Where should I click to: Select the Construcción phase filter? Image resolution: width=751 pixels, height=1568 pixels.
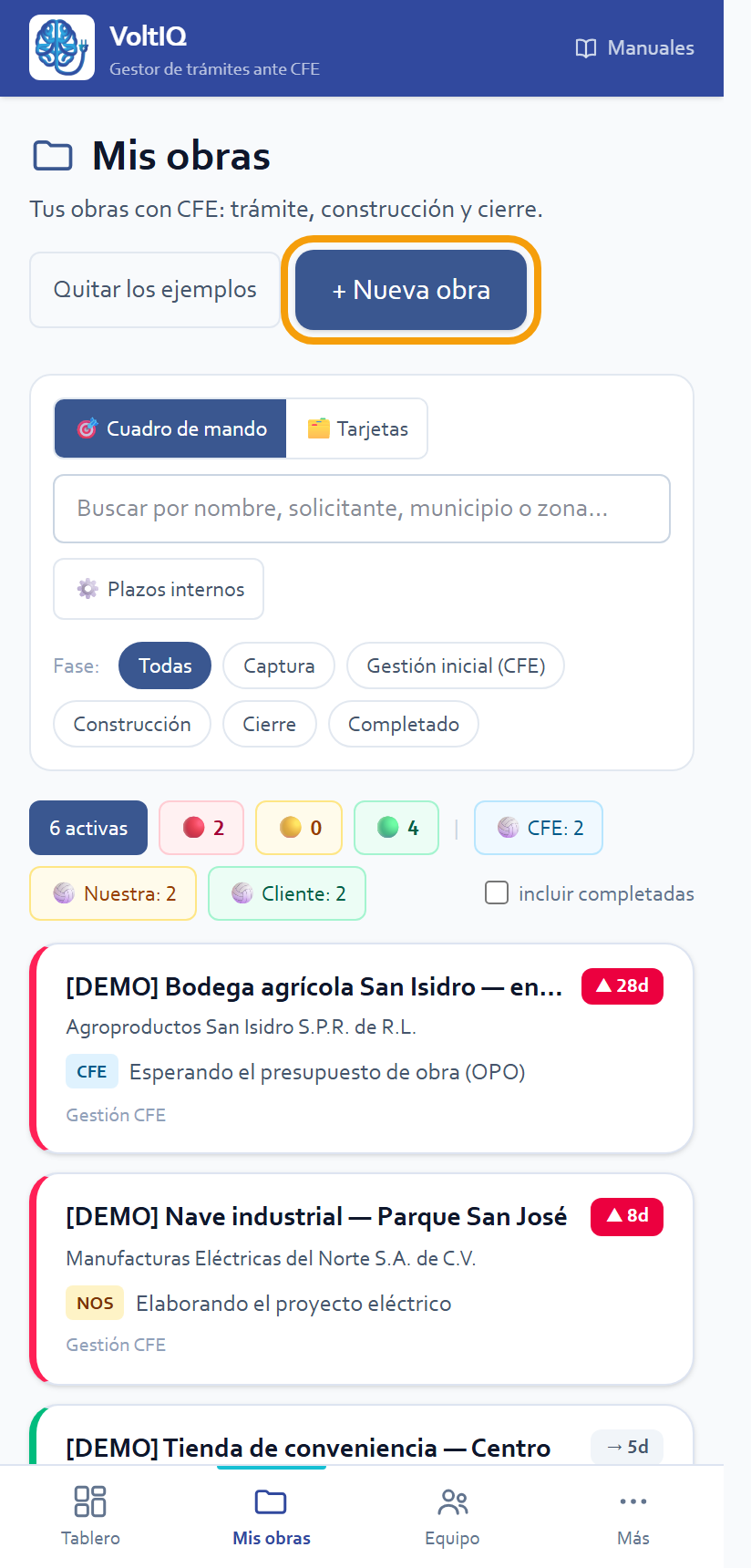(132, 724)
